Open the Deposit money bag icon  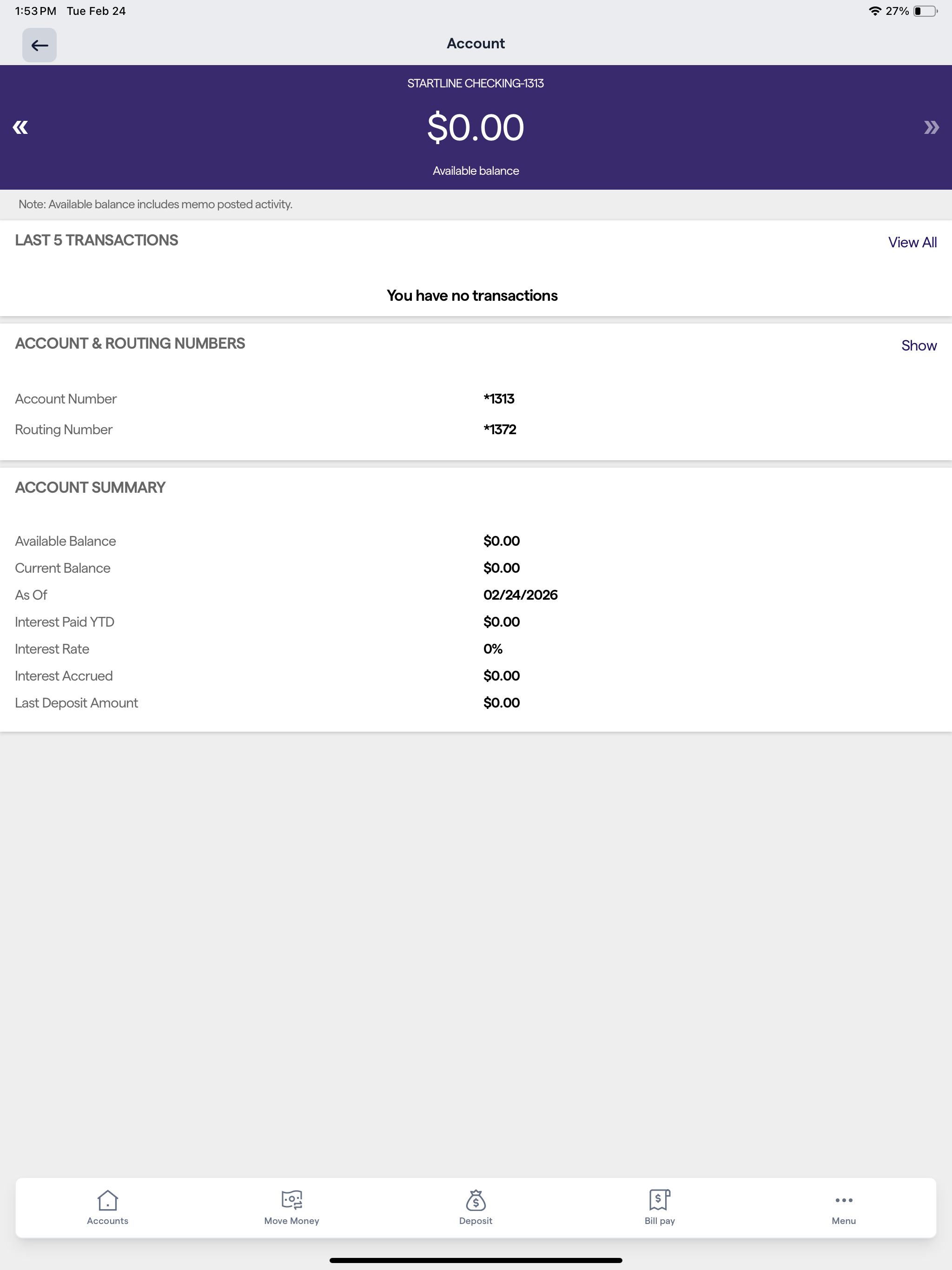click(x=476, y=1199)
